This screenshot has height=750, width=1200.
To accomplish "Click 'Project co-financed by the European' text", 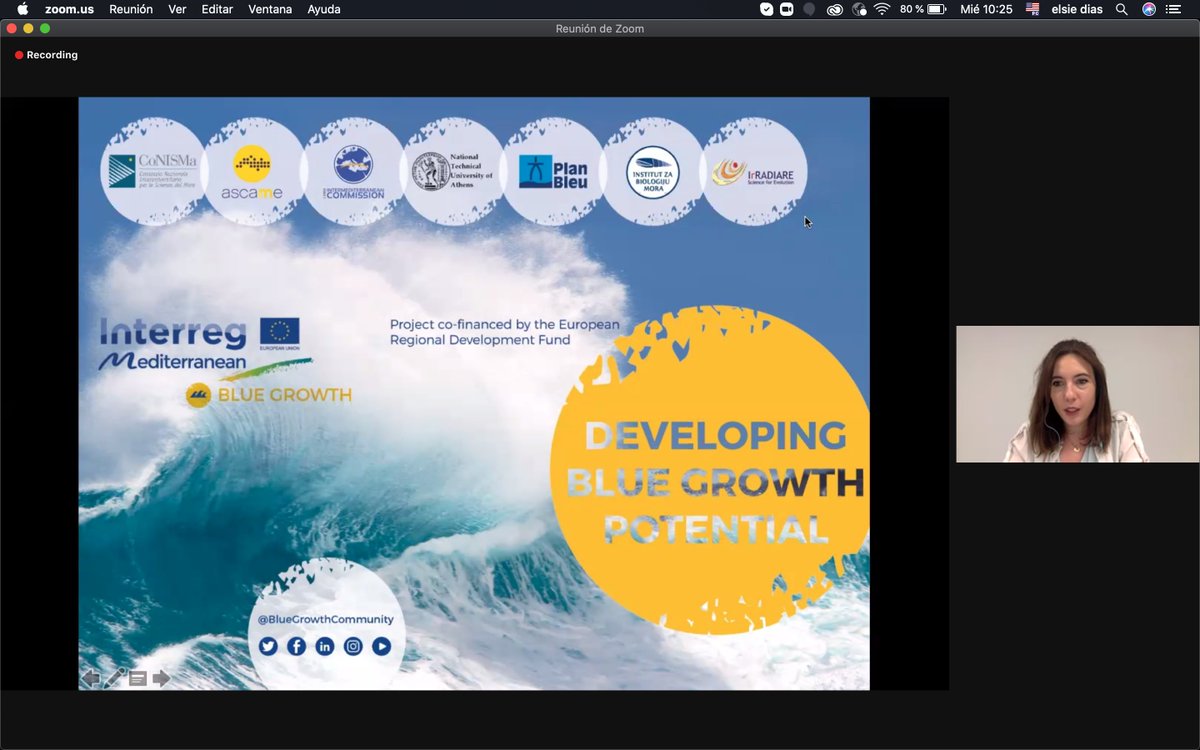I will 504,324.
